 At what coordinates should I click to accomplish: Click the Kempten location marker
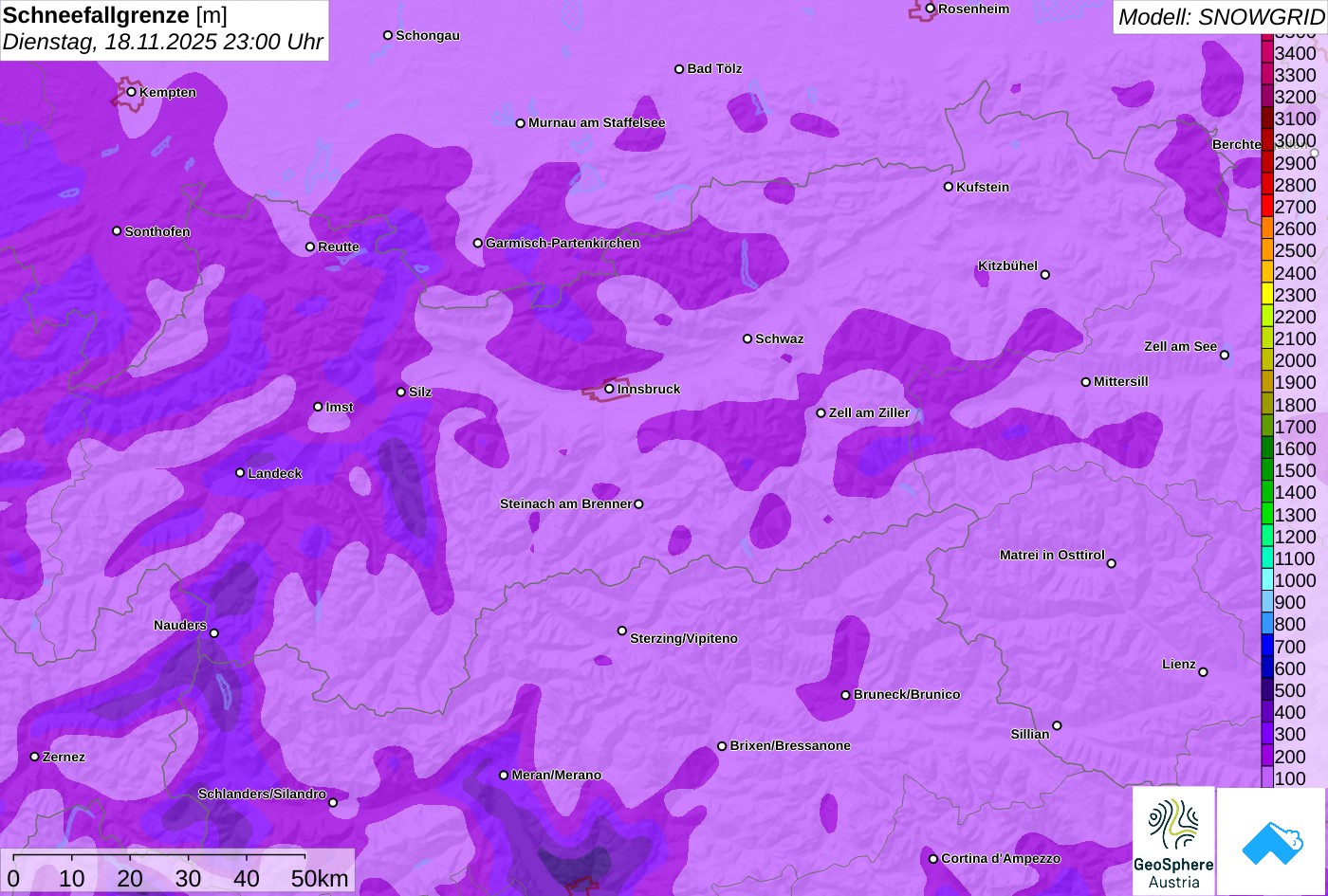pos(131,92)
